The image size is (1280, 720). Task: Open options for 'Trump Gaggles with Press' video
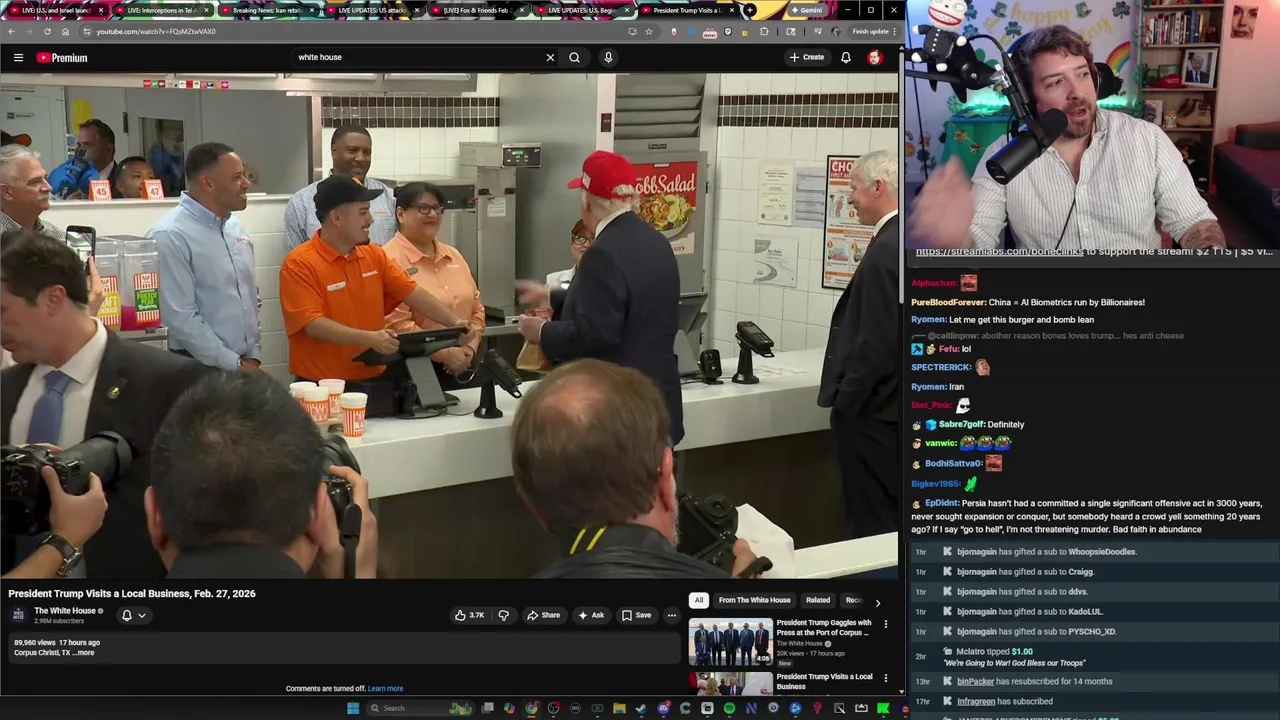pyautogui.click(x=885, y=624)
